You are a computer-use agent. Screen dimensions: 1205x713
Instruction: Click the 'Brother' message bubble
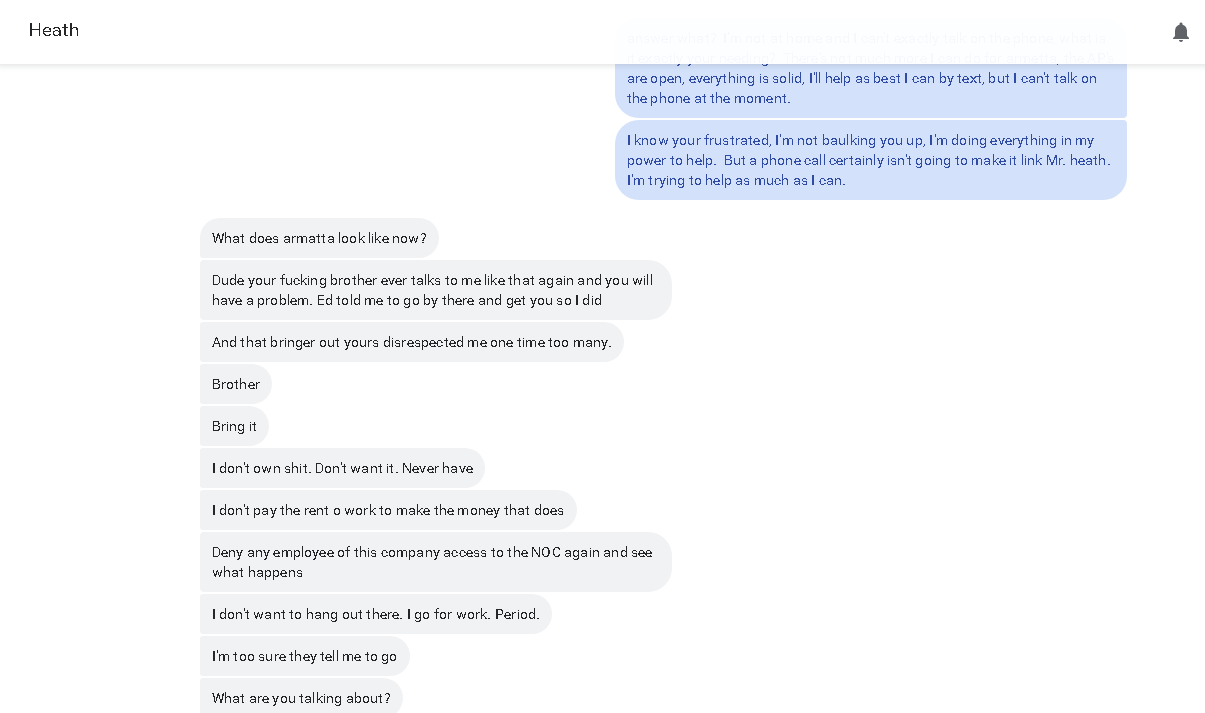coord(236,384)
